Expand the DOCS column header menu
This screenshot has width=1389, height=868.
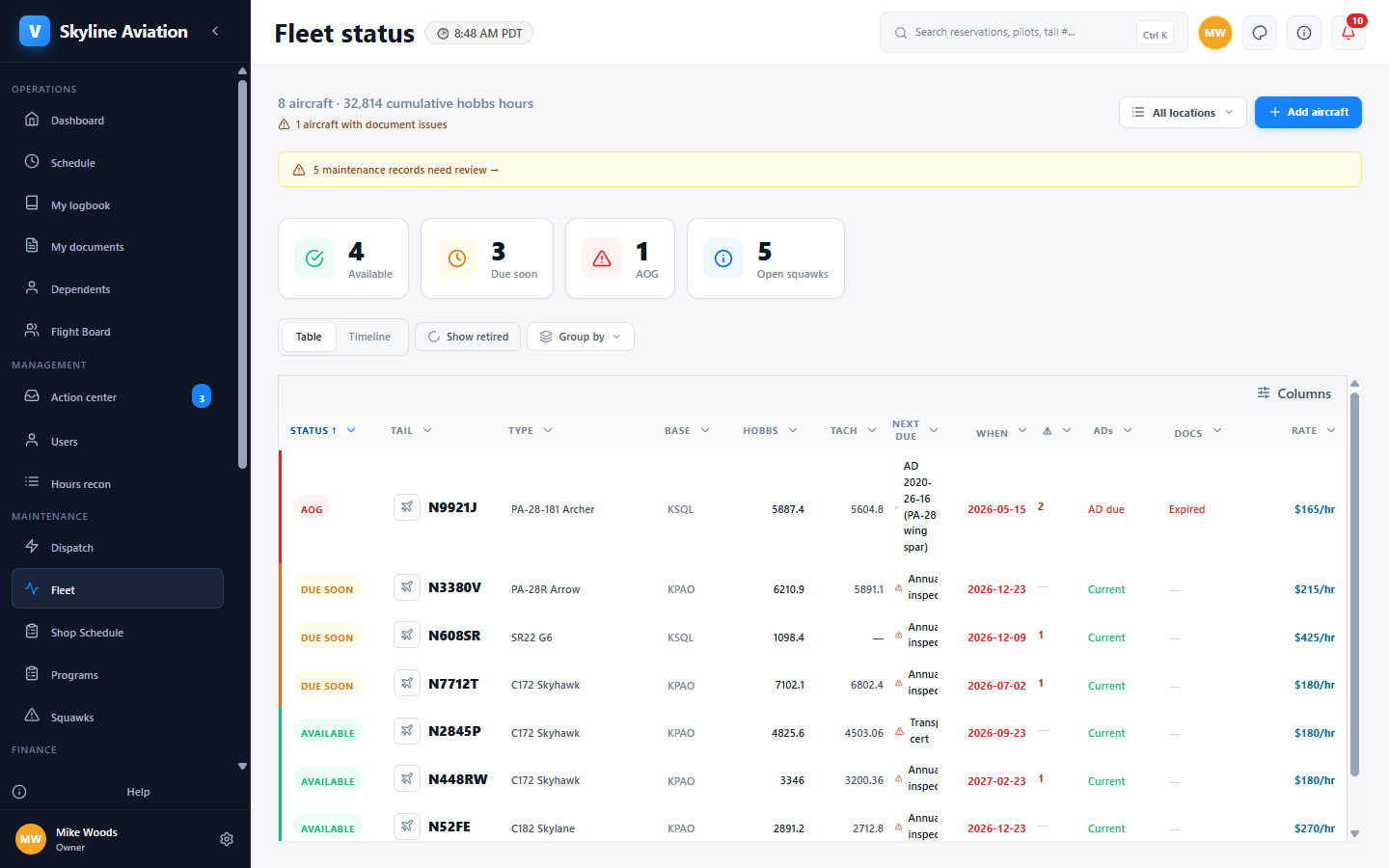coord(1217,430)
